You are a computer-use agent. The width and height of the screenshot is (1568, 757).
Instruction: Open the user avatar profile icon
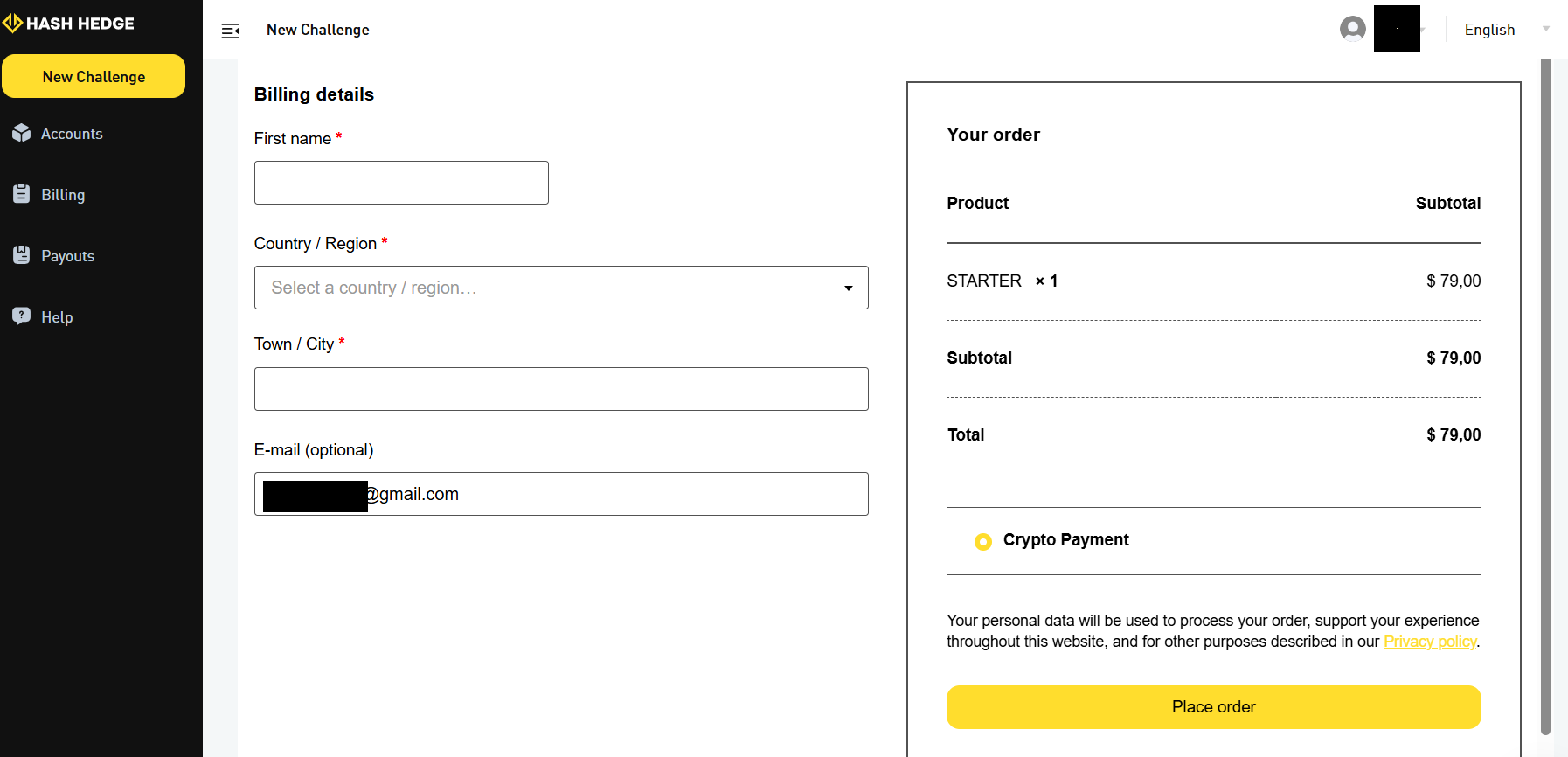1353,29
